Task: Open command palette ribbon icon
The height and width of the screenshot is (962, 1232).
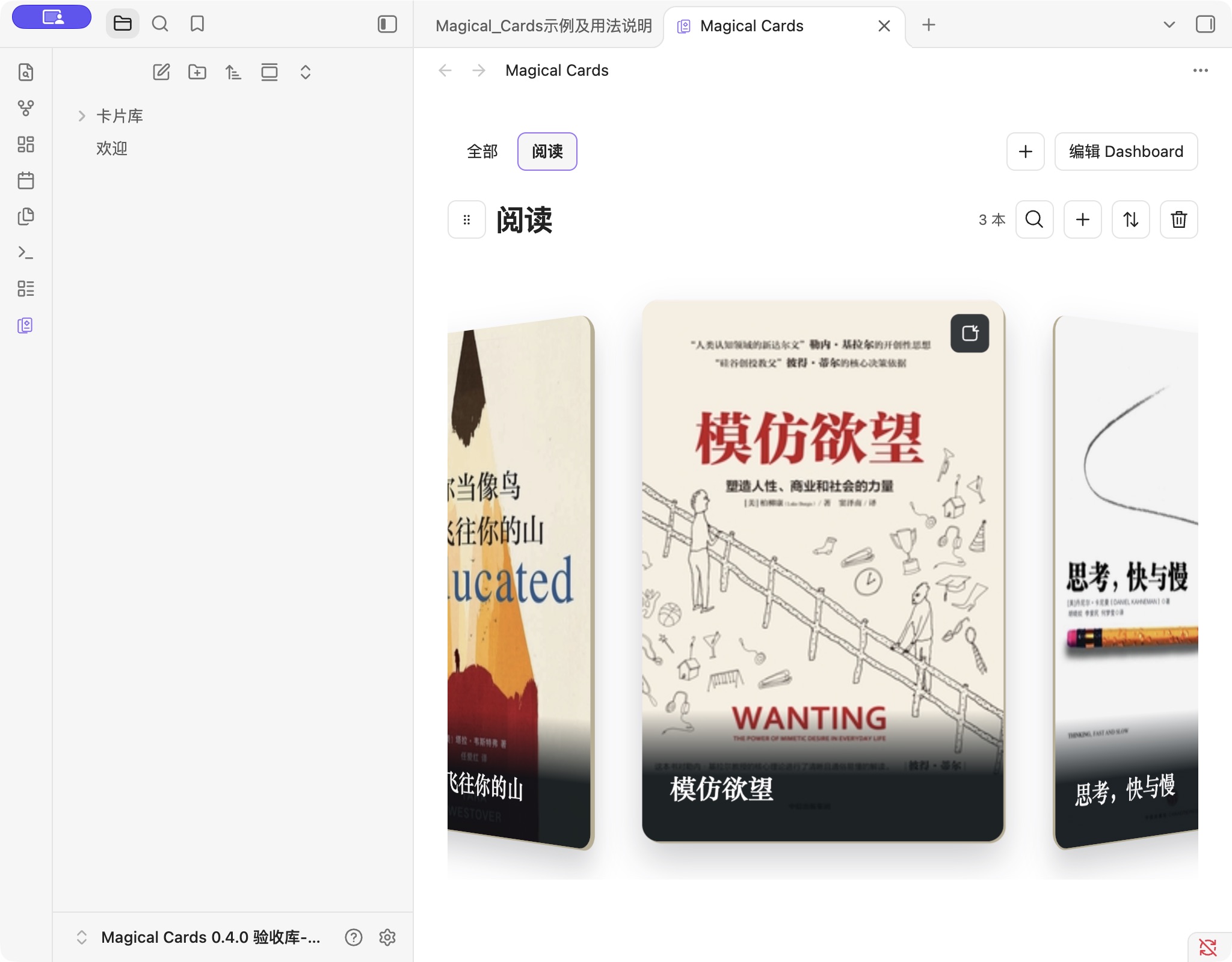Action: pos(26,253)
